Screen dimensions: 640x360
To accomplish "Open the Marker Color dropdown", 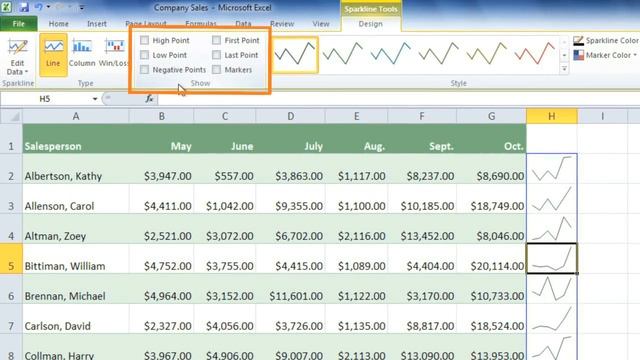I will [x=606, y=55].
